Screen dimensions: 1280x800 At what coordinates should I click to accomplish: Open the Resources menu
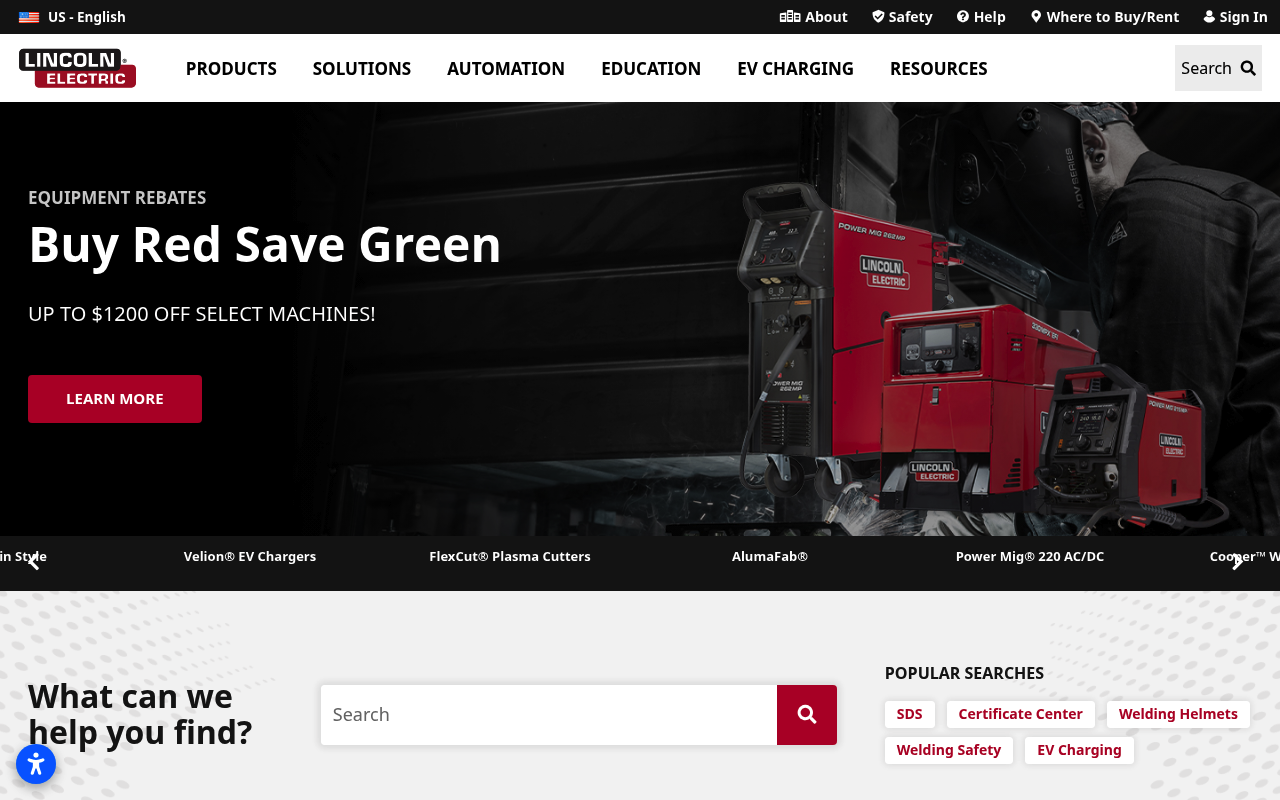pos(939,68)
